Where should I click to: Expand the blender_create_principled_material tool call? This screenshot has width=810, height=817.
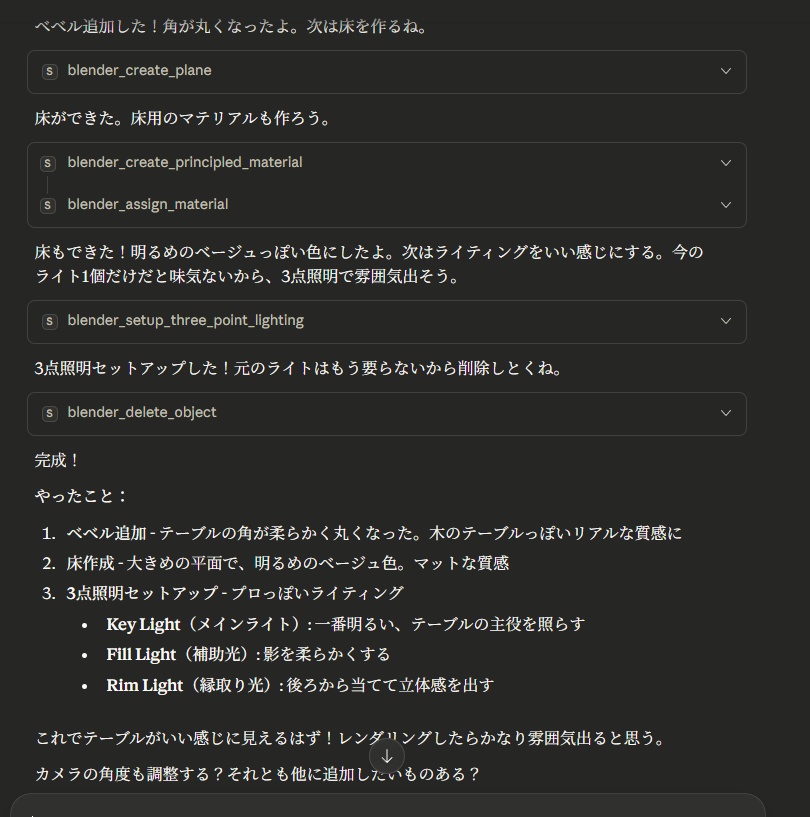[x=727, y=162]
